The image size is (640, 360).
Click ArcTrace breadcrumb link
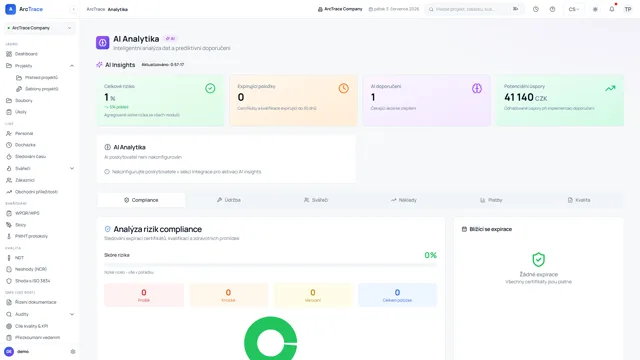[96, 9]
